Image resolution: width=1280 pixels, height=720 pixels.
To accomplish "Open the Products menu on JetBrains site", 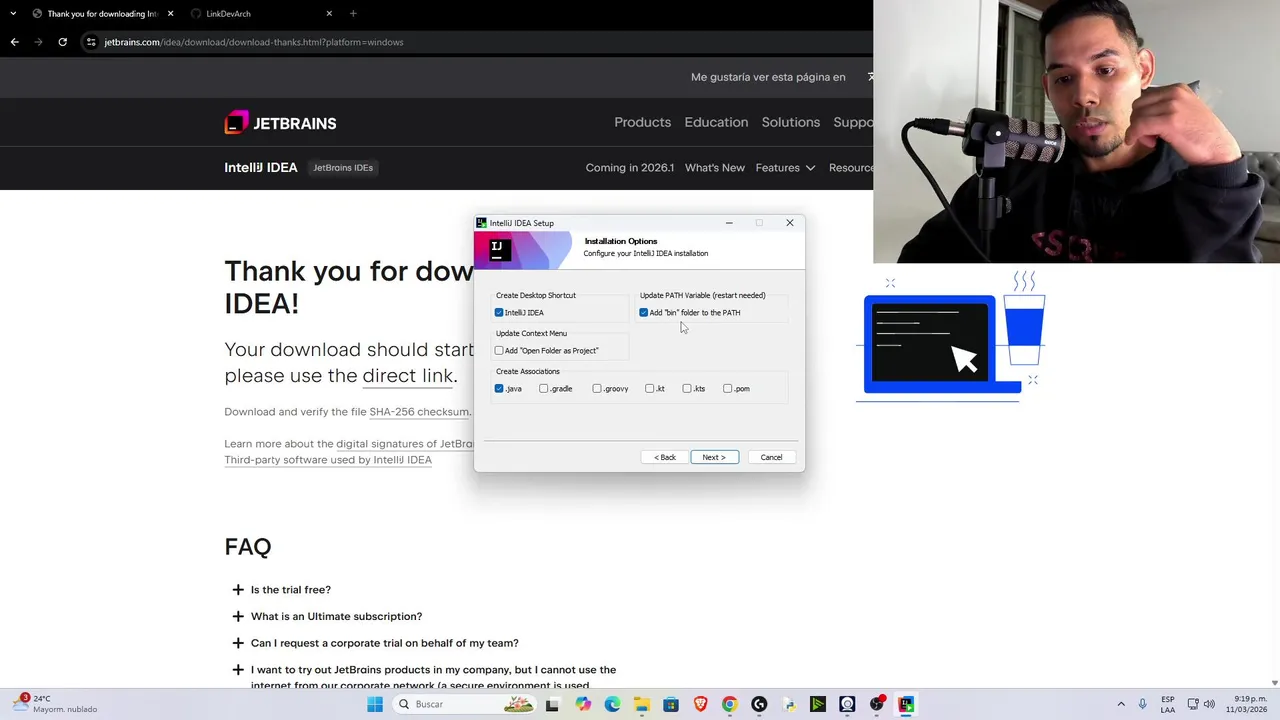I will [642, 122].
